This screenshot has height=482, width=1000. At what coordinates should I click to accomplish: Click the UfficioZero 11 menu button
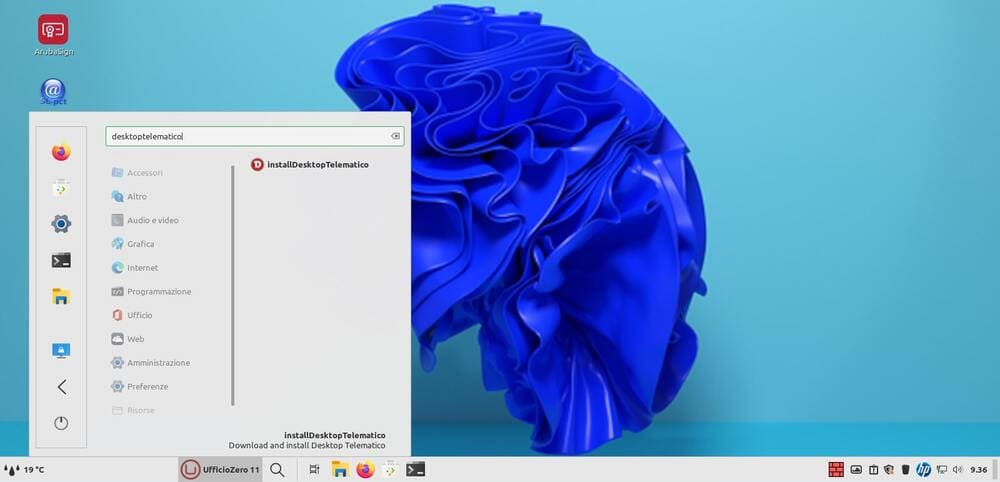click(220, 469)
